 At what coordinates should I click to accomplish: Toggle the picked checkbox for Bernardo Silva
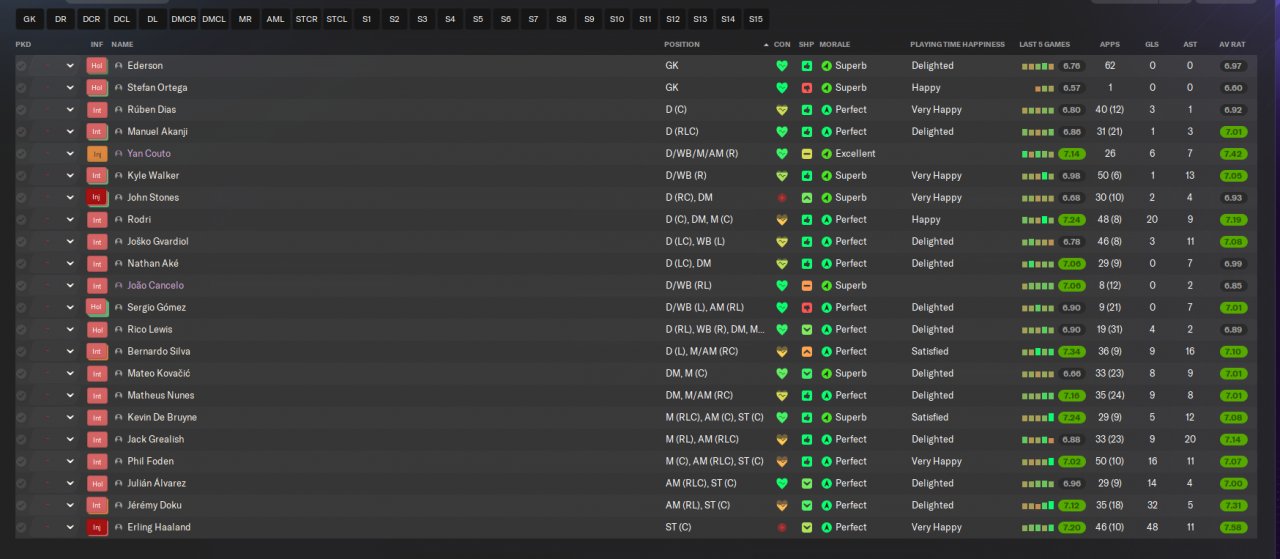[x=22, y=352]
